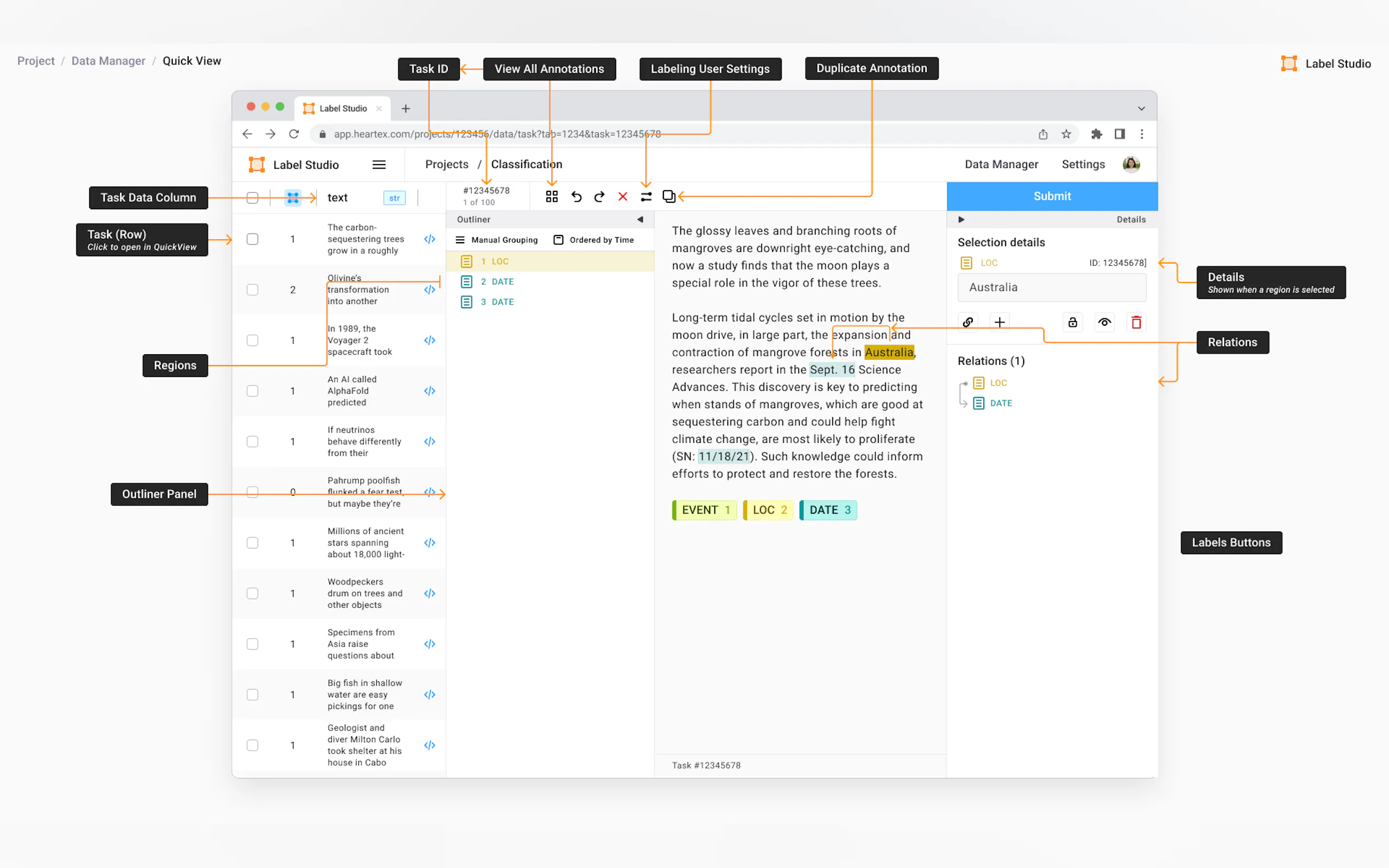
Task: Click the undo arrow in the annotation toolbar
Action: point(576,197)
